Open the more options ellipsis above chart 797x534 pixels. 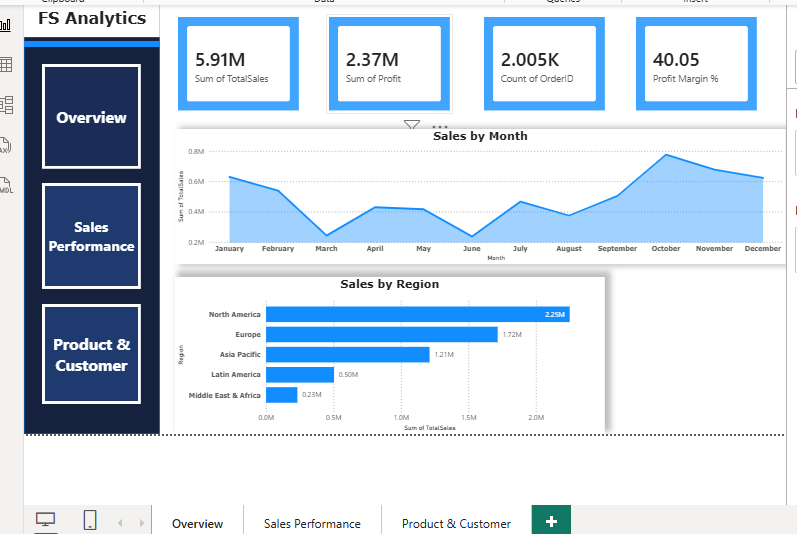click(x=440, y=126)
